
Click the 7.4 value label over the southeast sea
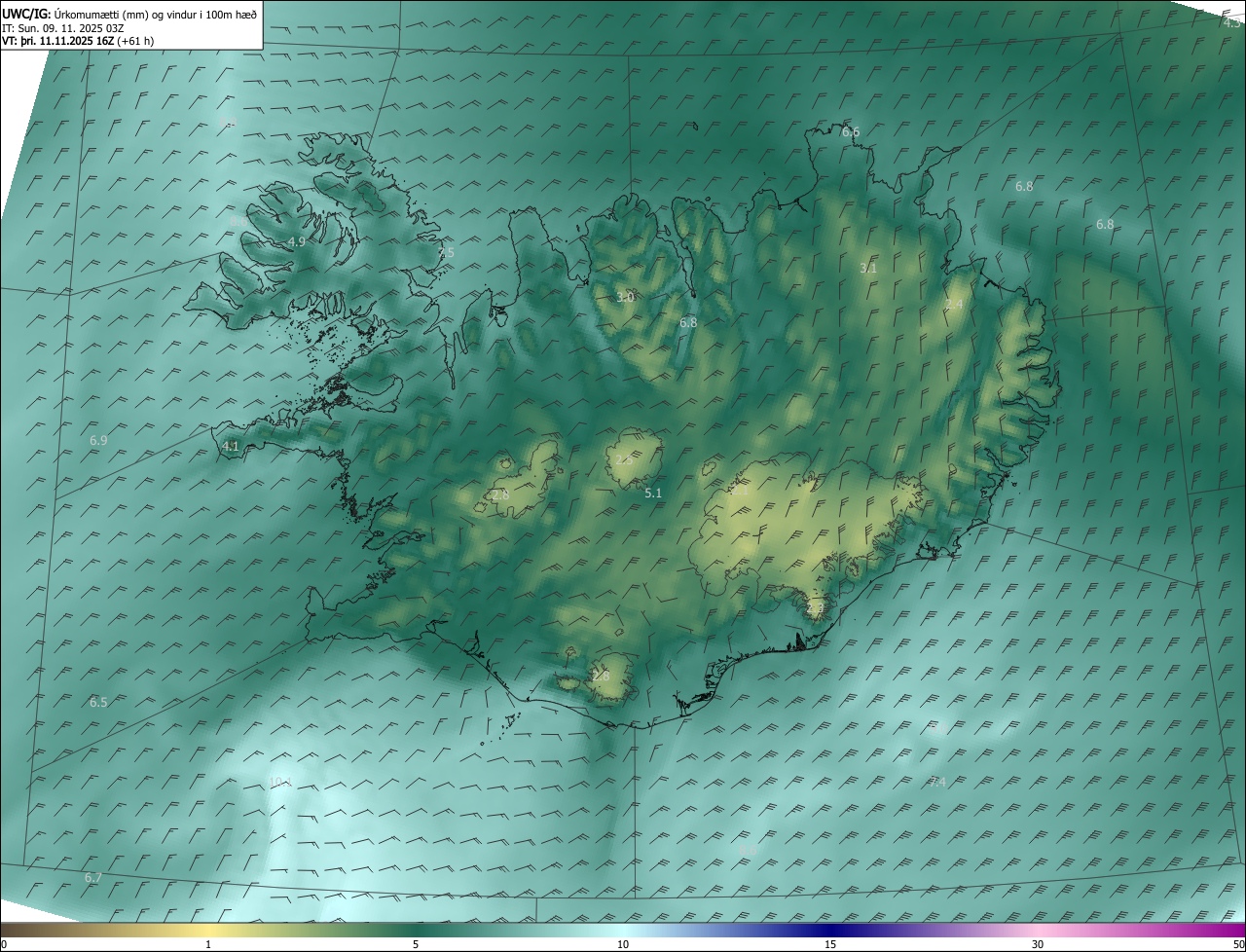(x=937, y=782)
